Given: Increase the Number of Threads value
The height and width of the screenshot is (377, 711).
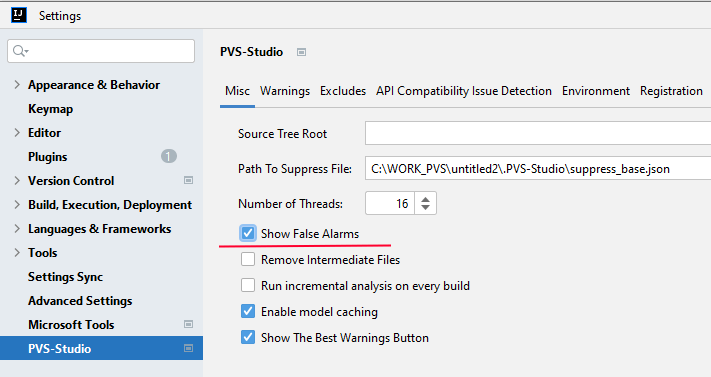Looking at the screenshot, I should (425, 199).
